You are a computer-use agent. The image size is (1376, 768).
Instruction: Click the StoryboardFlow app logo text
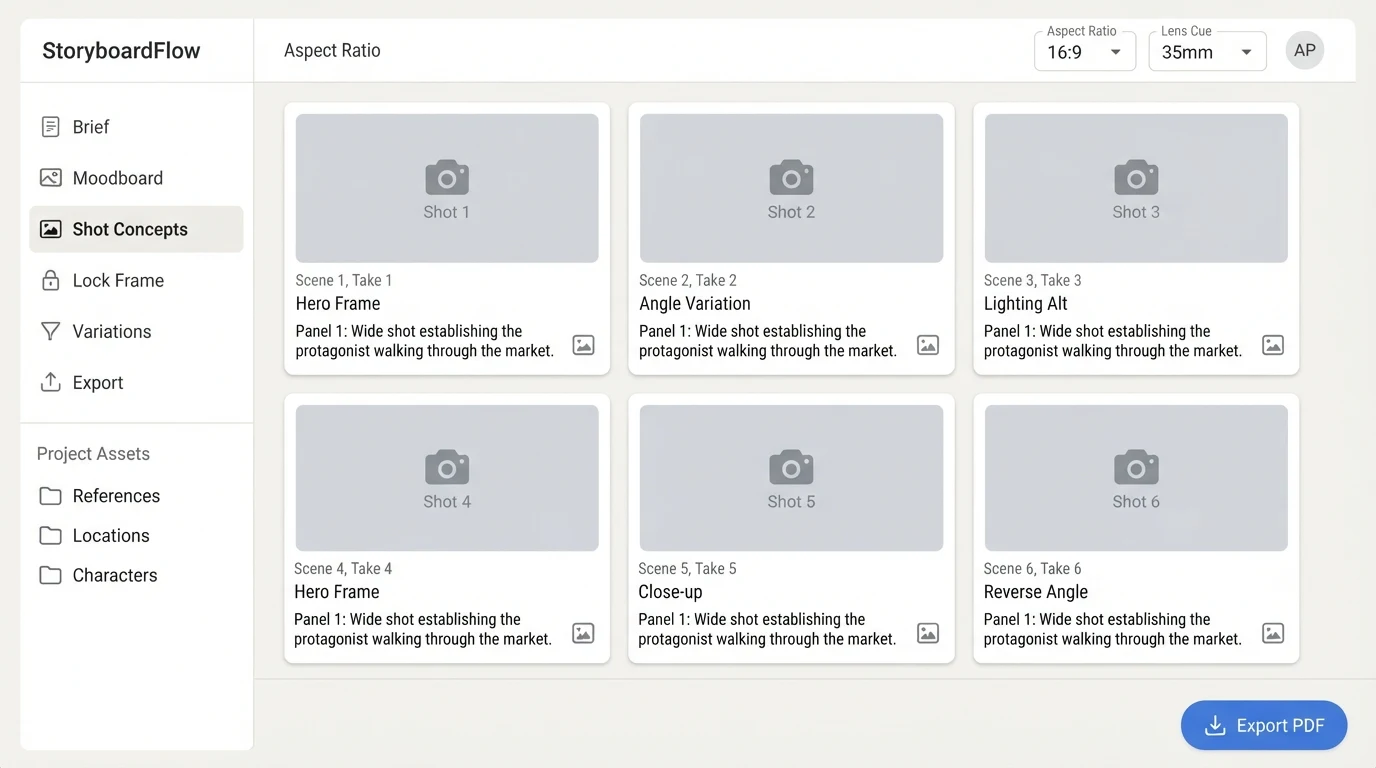pos(121,51)
